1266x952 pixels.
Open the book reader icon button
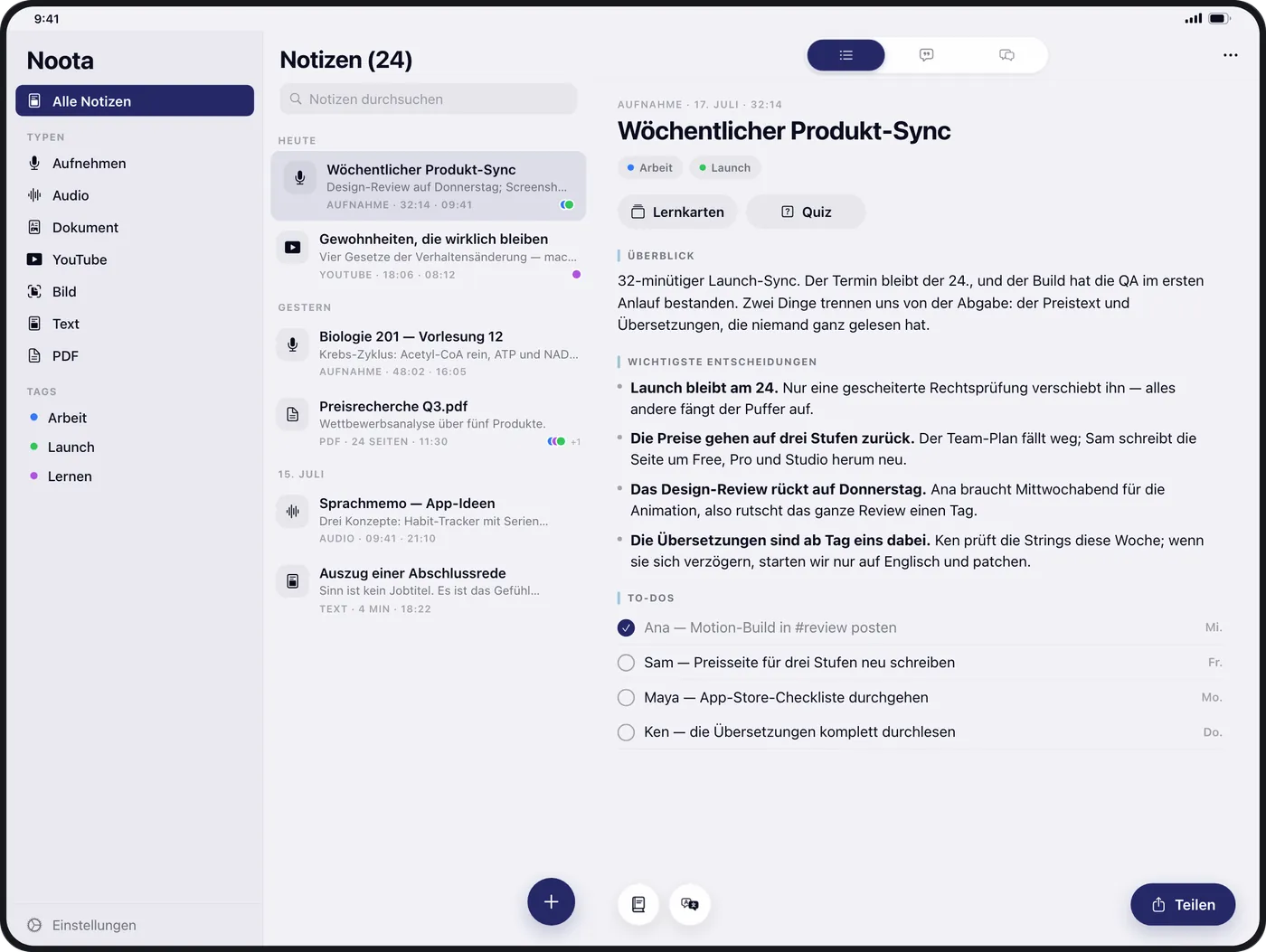coord(638,904)
